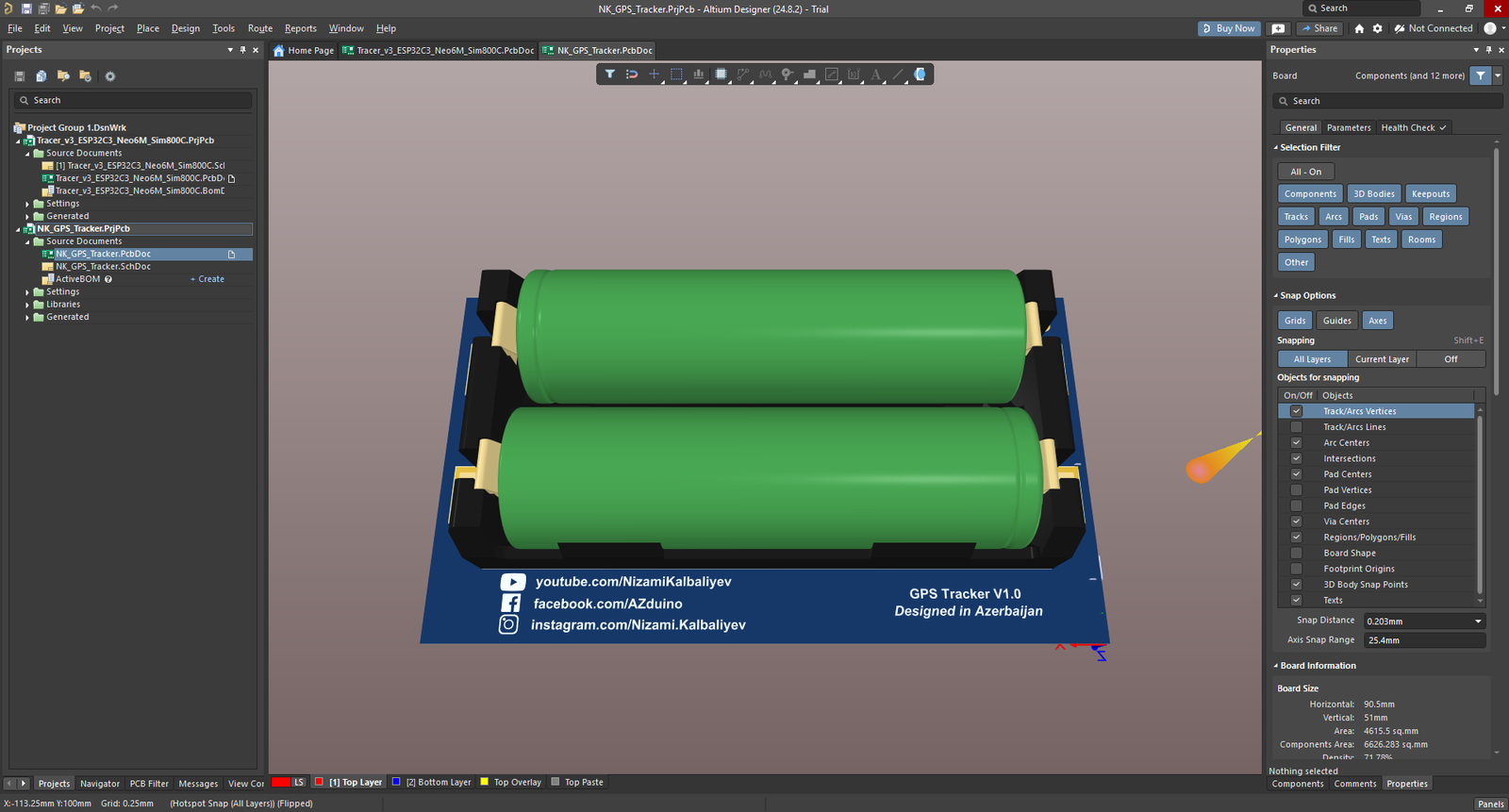Click the red Top Layer color swatch

[319, 782]
